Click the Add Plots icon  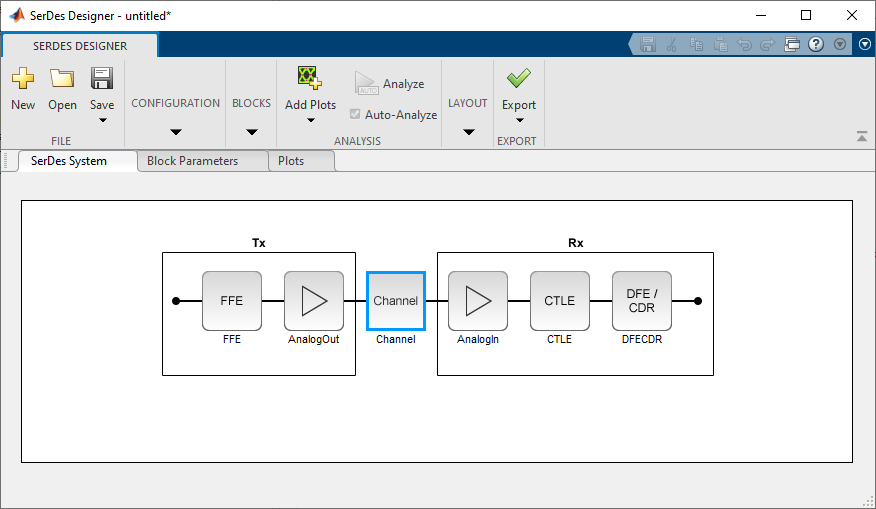coord(310,79)
